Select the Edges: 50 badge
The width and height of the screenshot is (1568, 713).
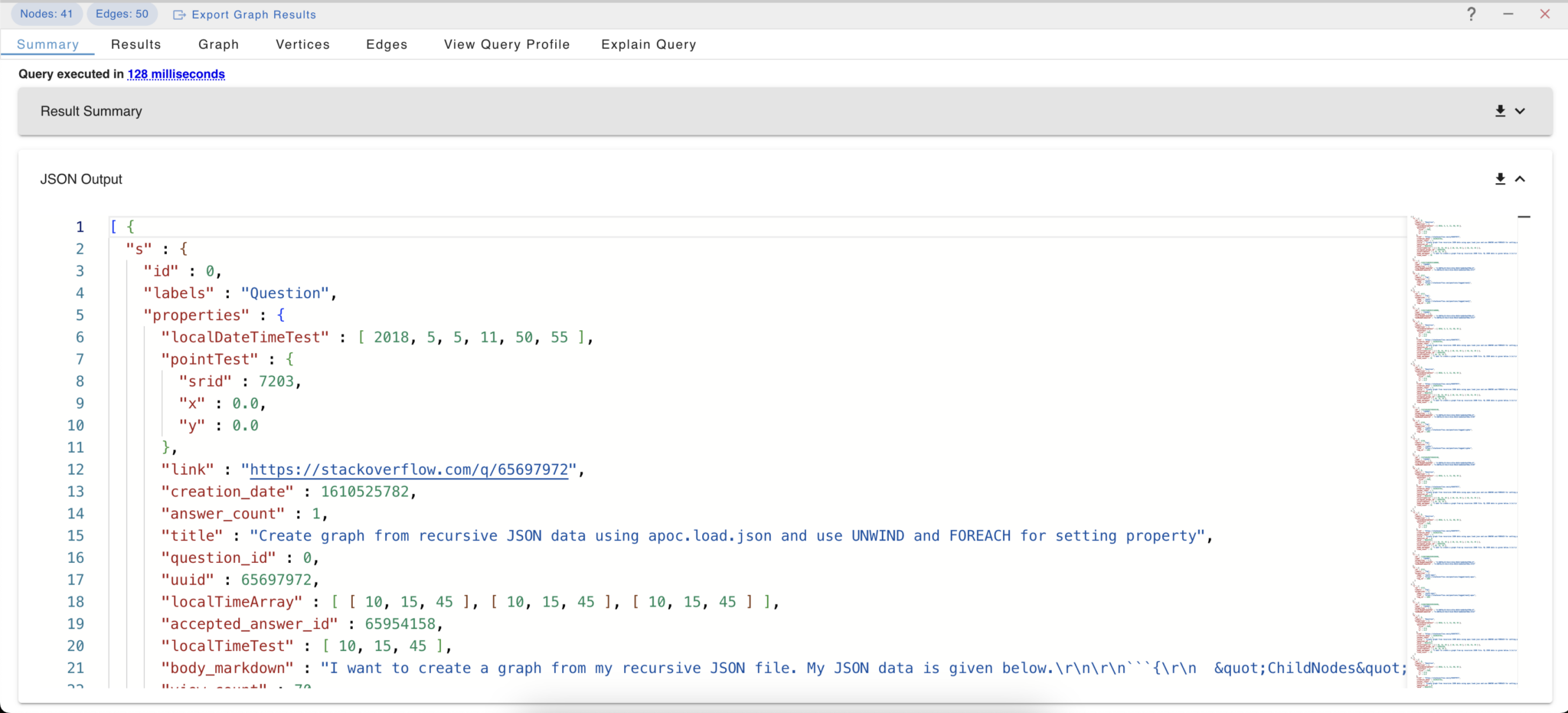click(x=122, y=14)
